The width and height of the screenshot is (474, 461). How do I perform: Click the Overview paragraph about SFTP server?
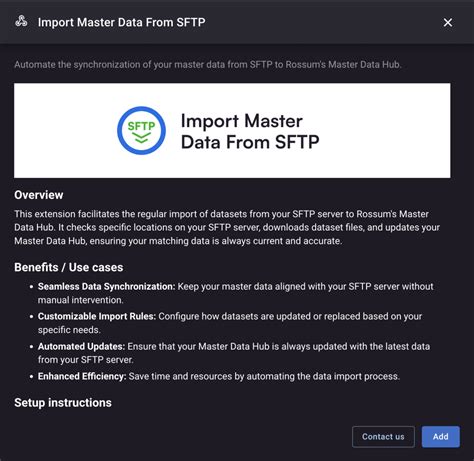(x=227, y=227)
